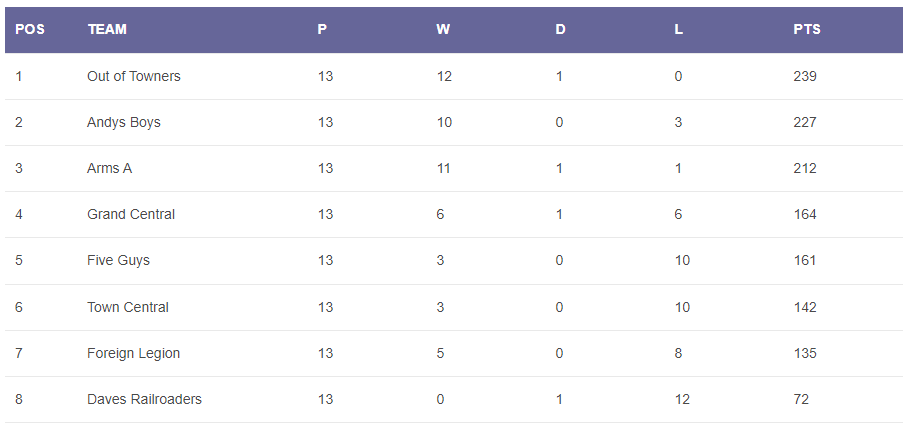Click position number 8 in table
The height and width of the screenshot is (427, 907).
coord(19,399)
